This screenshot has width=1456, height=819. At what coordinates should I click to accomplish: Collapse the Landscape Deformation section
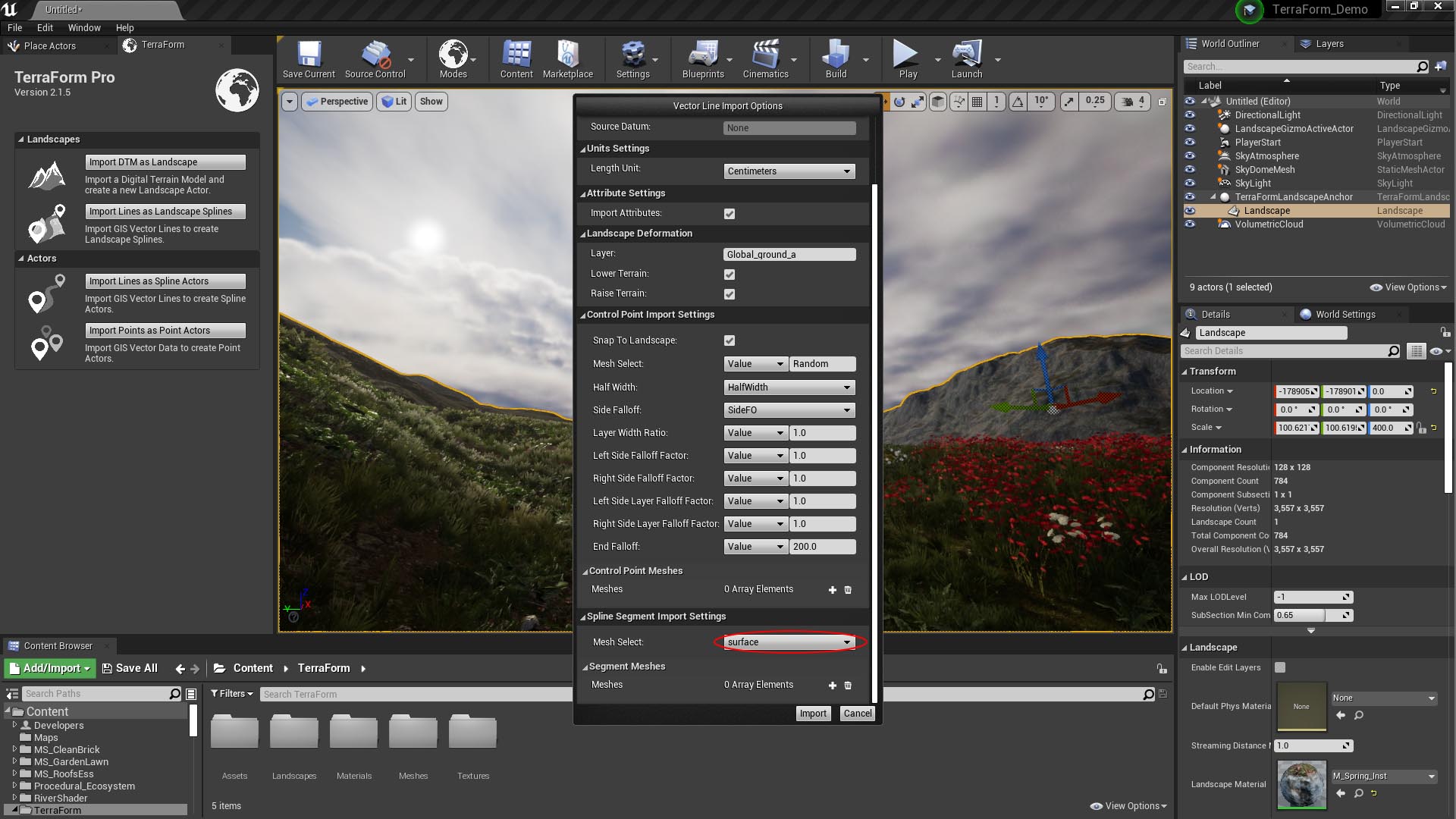[x=583, y=234]
